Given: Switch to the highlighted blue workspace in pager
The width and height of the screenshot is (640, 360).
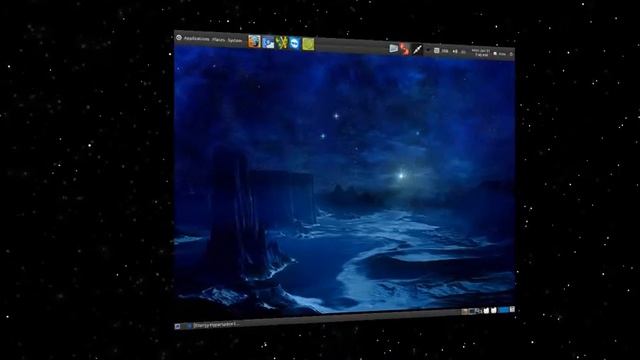Looking at the screenshot, I should pyautogui.click(x=503, y=310).
